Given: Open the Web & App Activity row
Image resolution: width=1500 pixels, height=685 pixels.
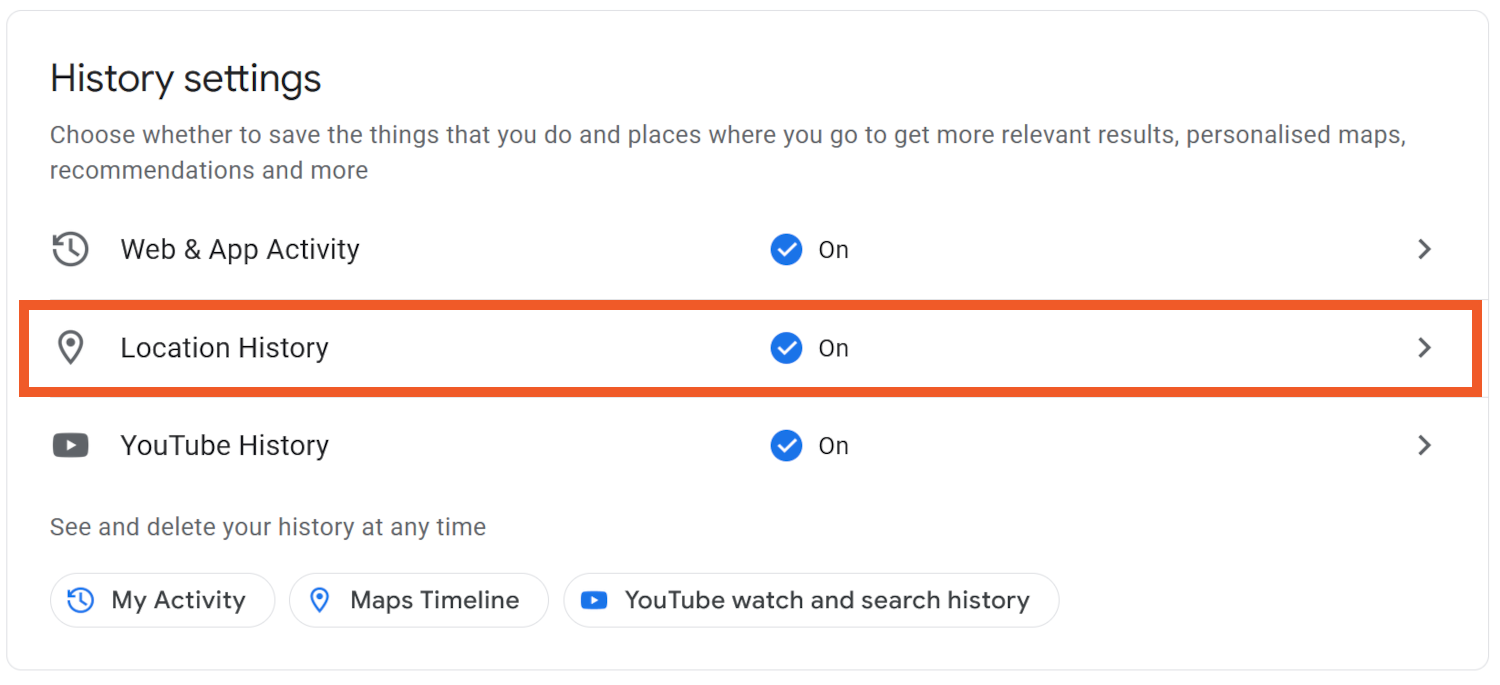Looking at the screenshot, I should (240, 249).
